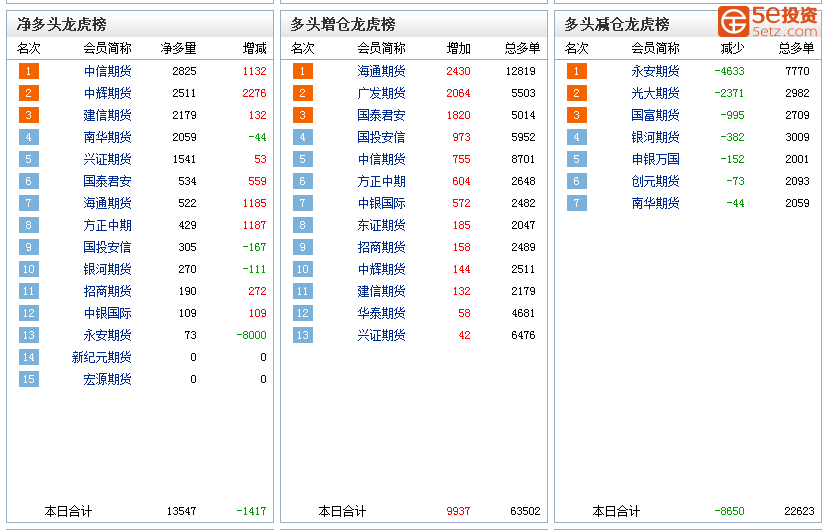
Task: Click the 净多量 column header
Action: (x=178, y=48)
